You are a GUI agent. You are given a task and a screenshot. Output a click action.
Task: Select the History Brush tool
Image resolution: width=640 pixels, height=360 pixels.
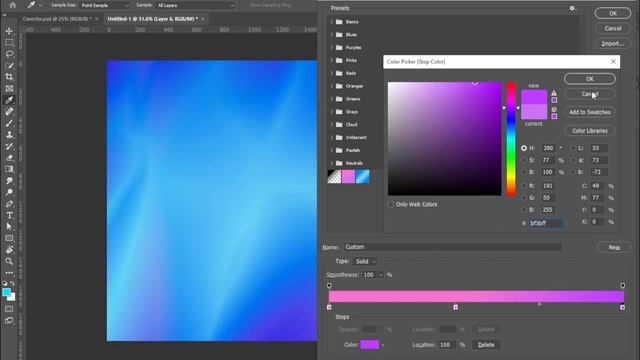(9, 146)
